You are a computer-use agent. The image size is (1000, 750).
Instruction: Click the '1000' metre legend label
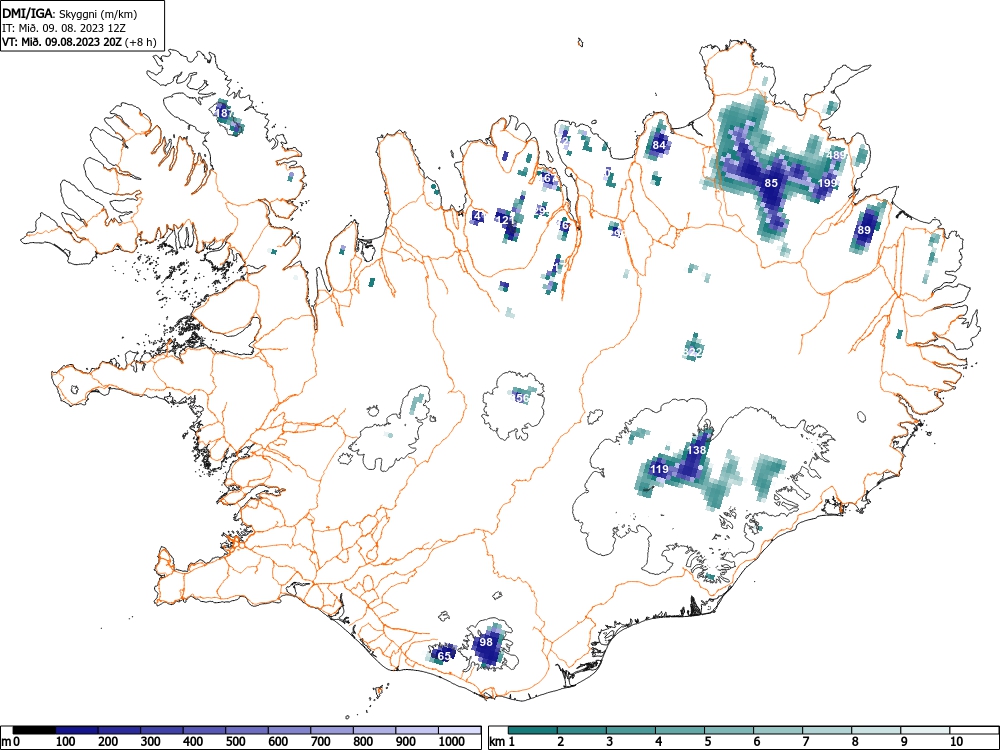click(x=452, y=742)
